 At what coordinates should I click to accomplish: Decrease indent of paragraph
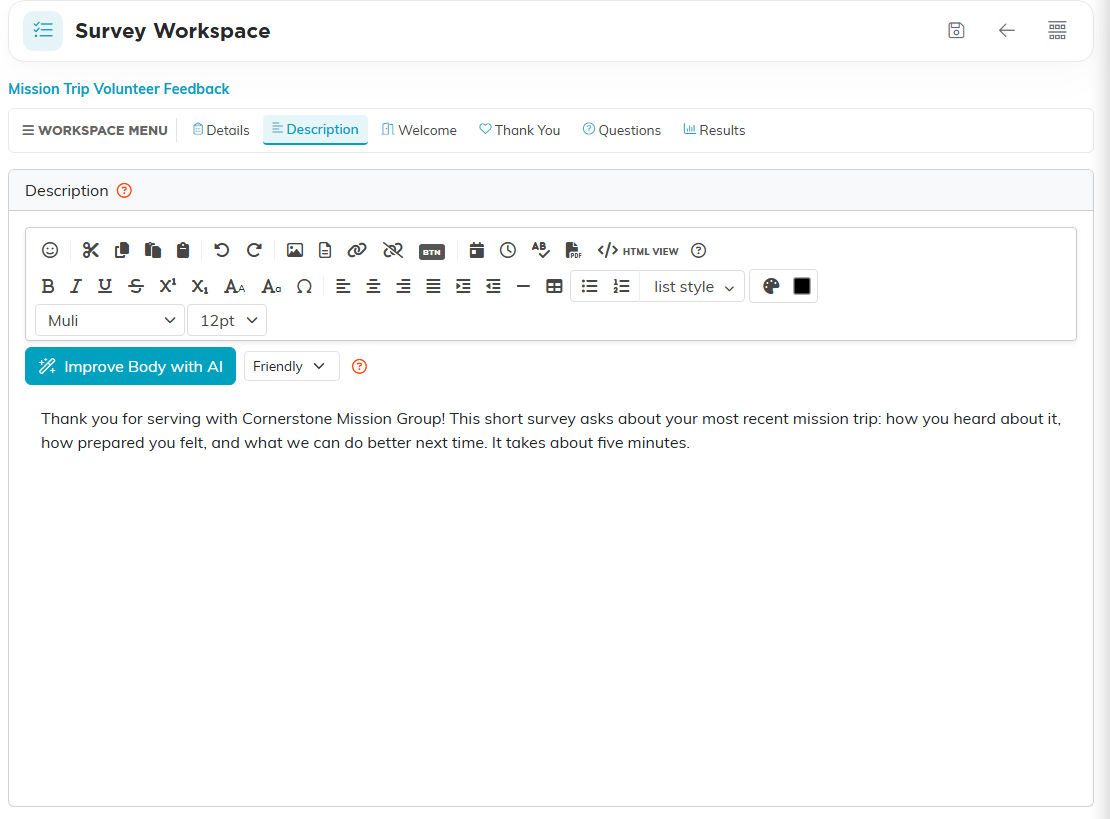pos(493,286)
